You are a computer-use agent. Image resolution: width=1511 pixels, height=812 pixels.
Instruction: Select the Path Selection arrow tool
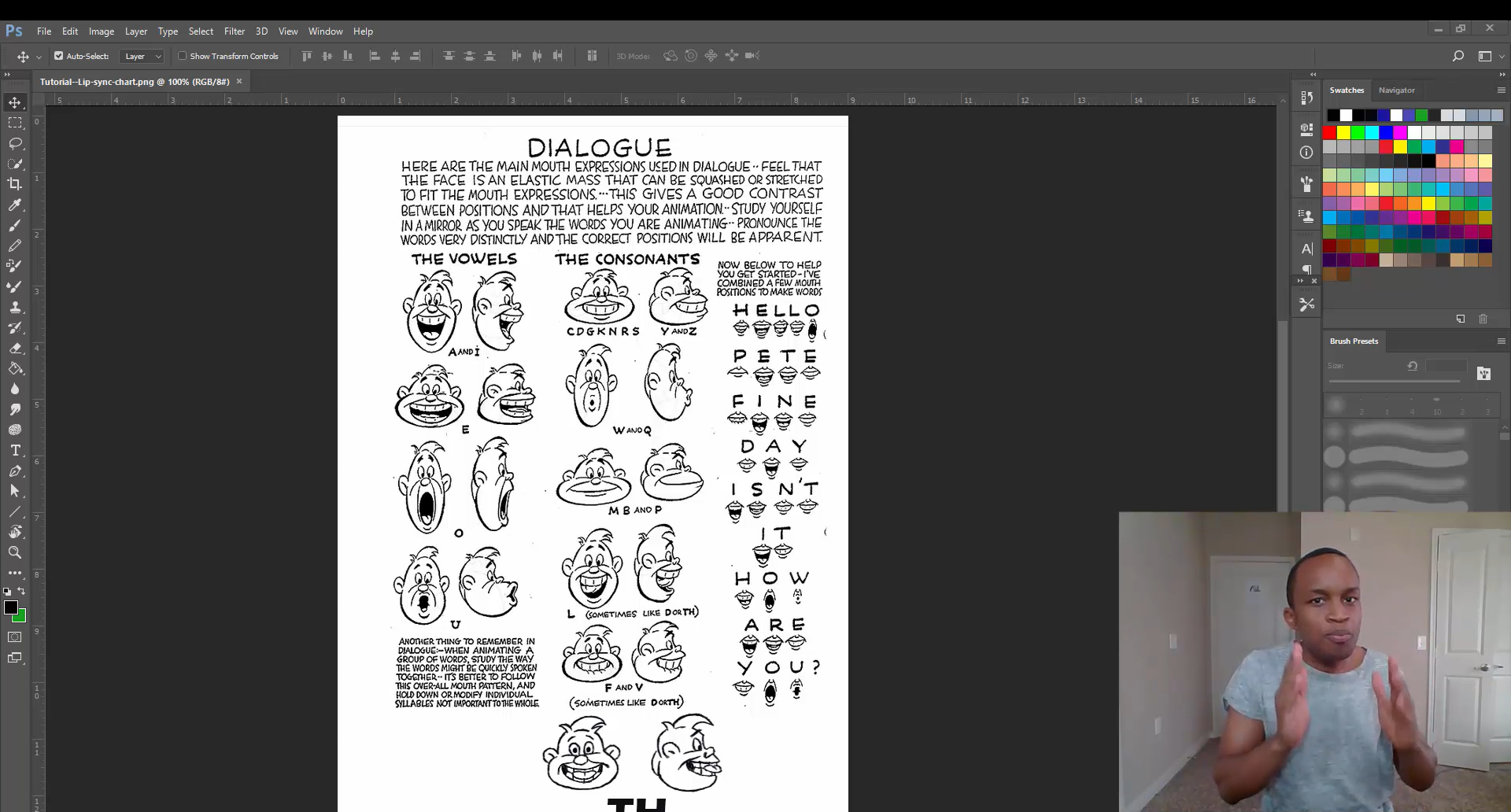coord(15,491)
